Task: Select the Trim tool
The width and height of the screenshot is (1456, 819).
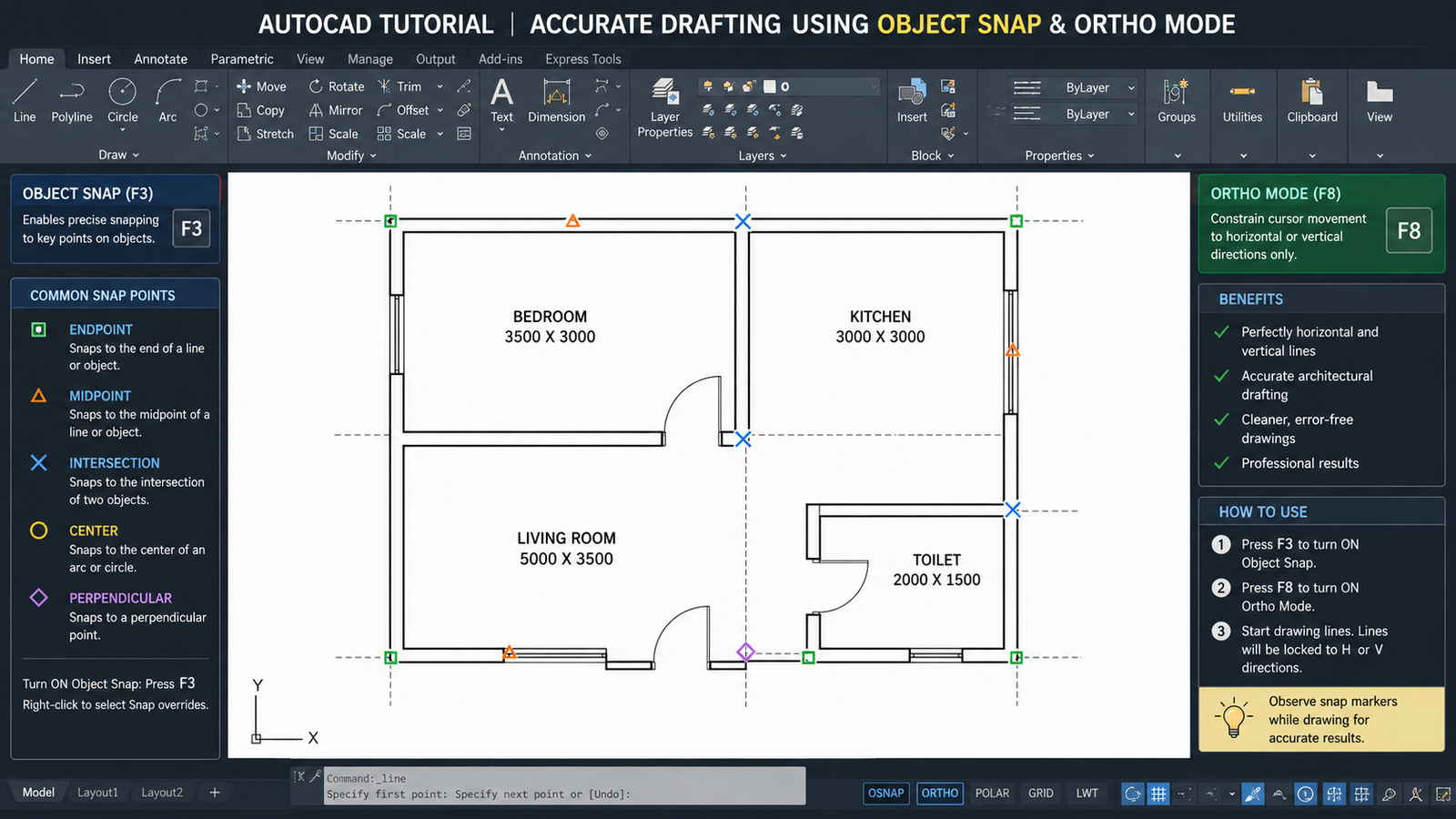Action: click(x=399, y=86)
